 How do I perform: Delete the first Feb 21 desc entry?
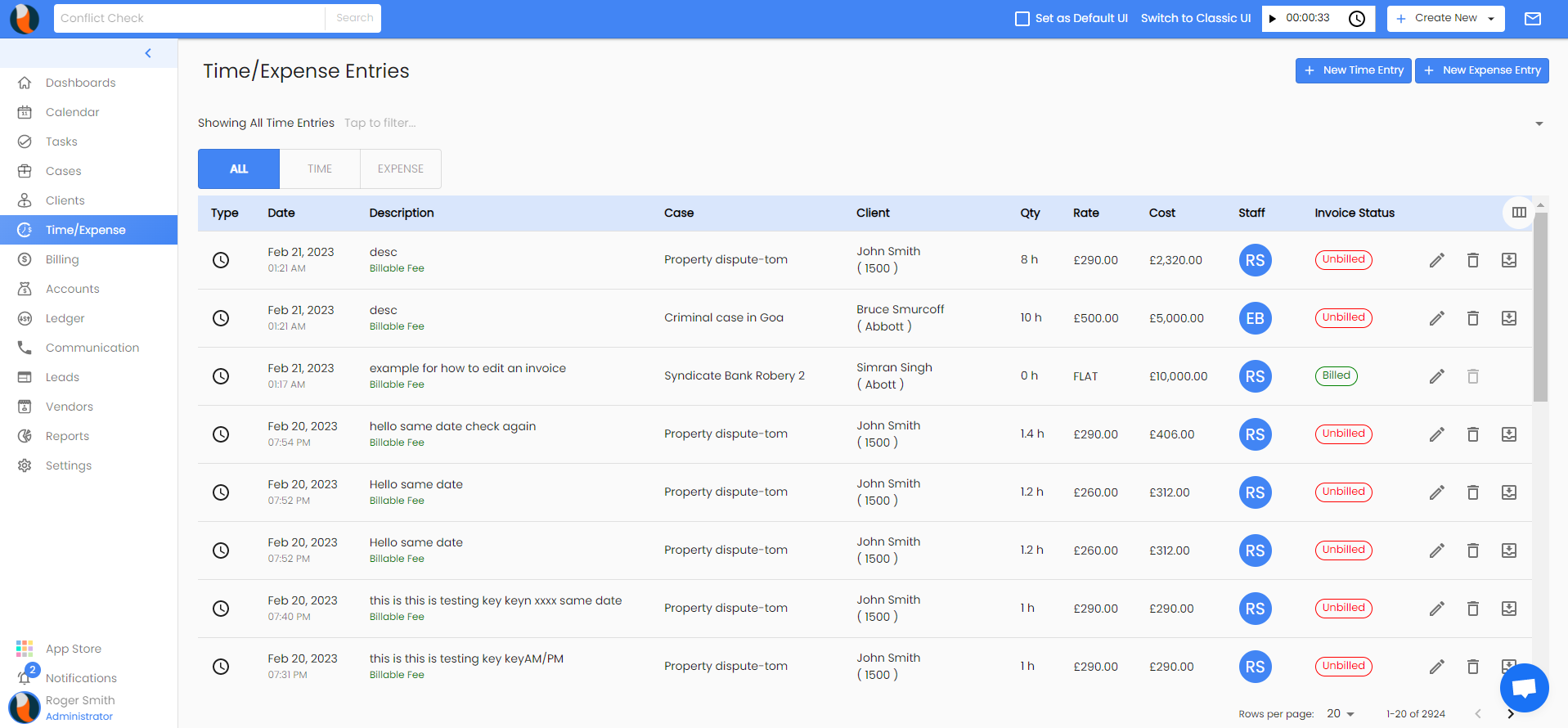1472,260
